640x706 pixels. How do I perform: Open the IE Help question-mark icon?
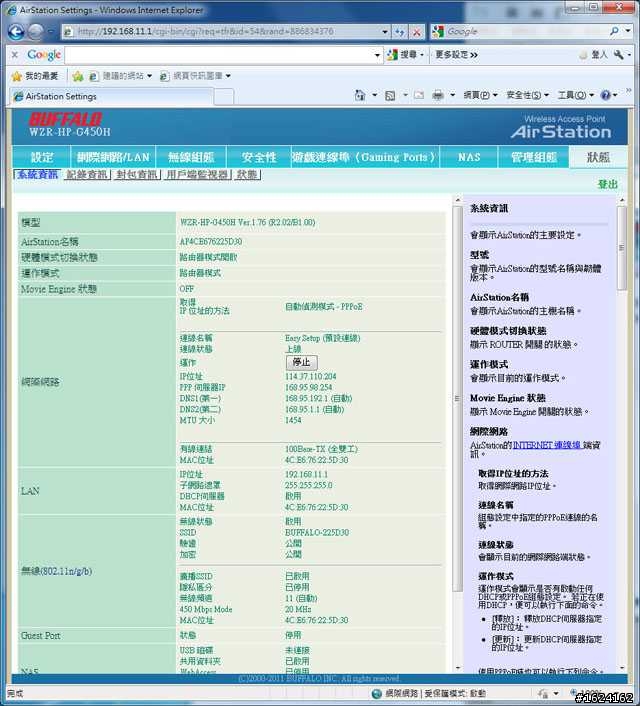(606, 95)
